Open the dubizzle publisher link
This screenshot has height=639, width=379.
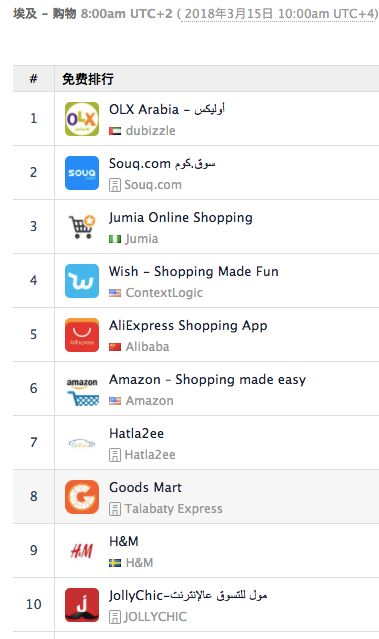pos(150,131)
